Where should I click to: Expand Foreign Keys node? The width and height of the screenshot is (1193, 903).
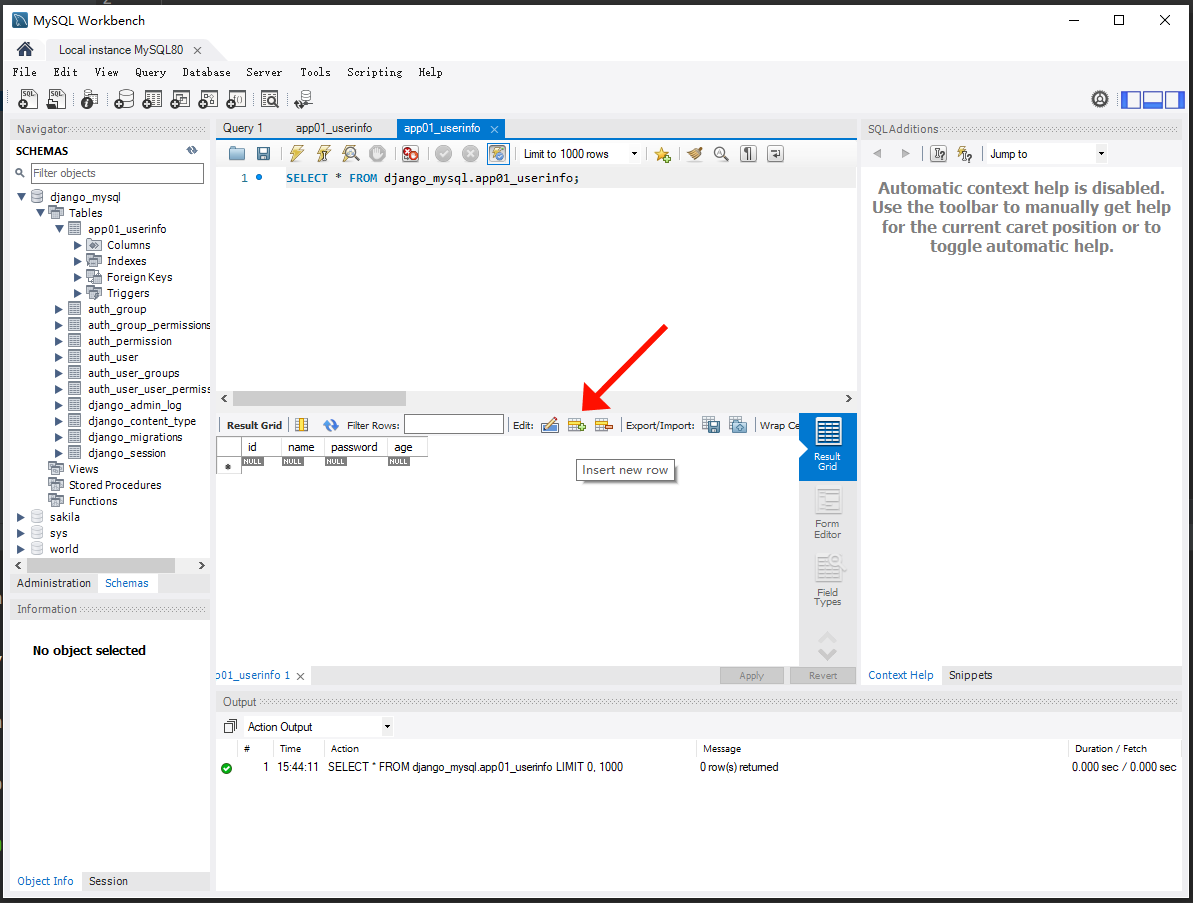(x=78, y=277)
